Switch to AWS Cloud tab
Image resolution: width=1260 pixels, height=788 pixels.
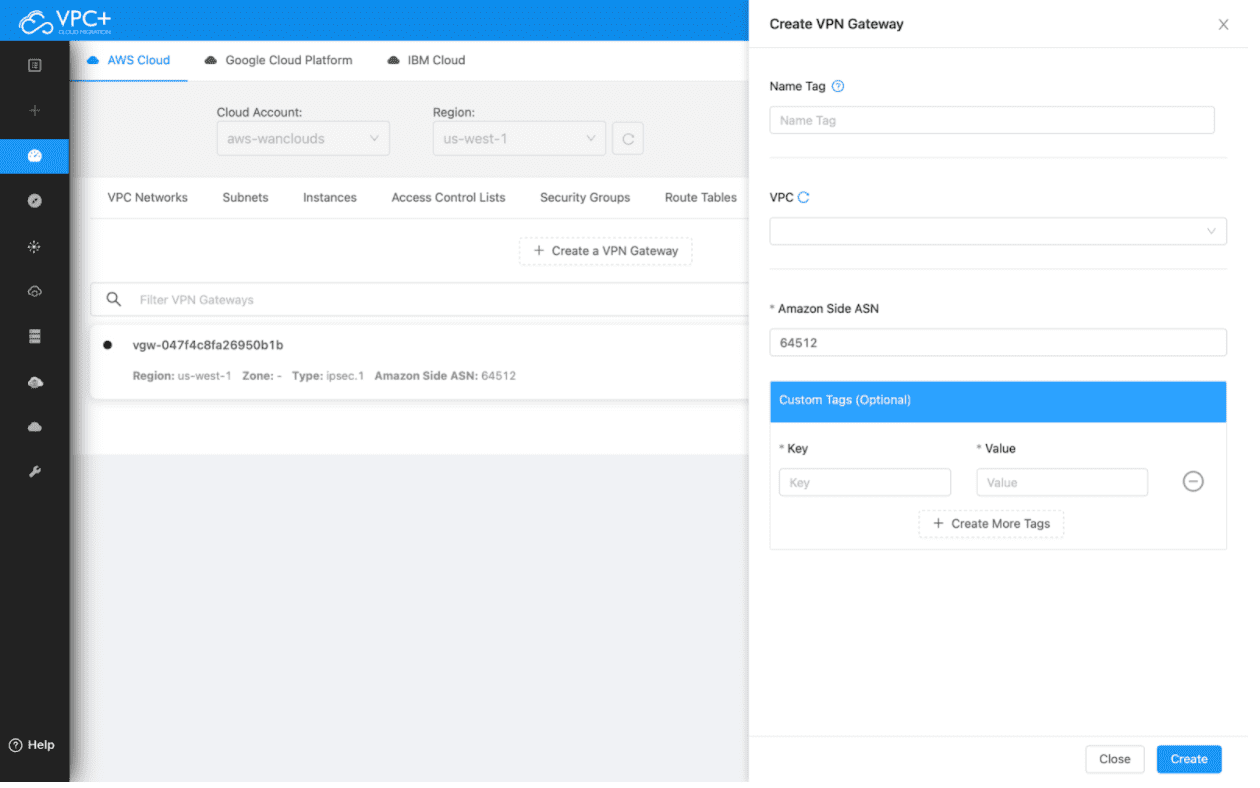tap(129, 60)
